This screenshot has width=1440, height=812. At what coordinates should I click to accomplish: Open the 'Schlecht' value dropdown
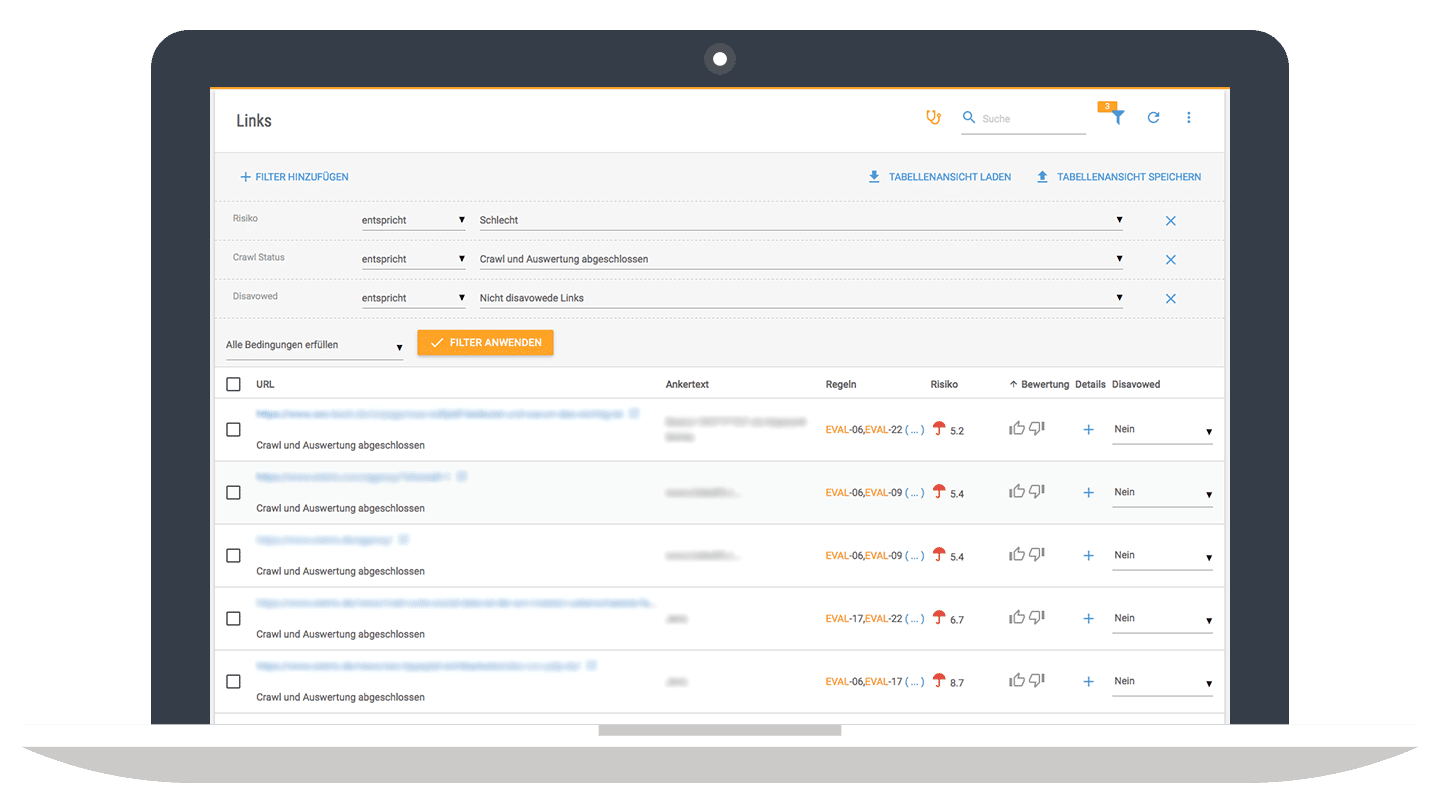[801, 220]
